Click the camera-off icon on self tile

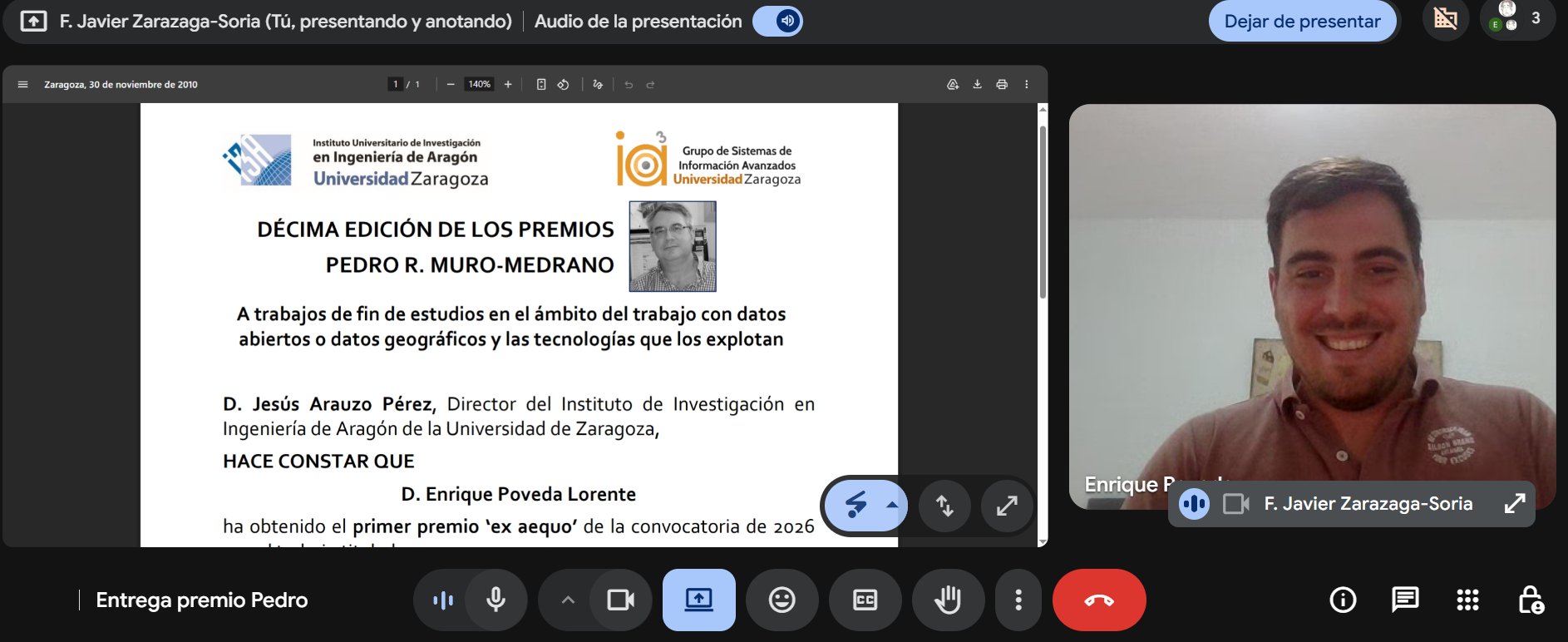(1235, 504)
